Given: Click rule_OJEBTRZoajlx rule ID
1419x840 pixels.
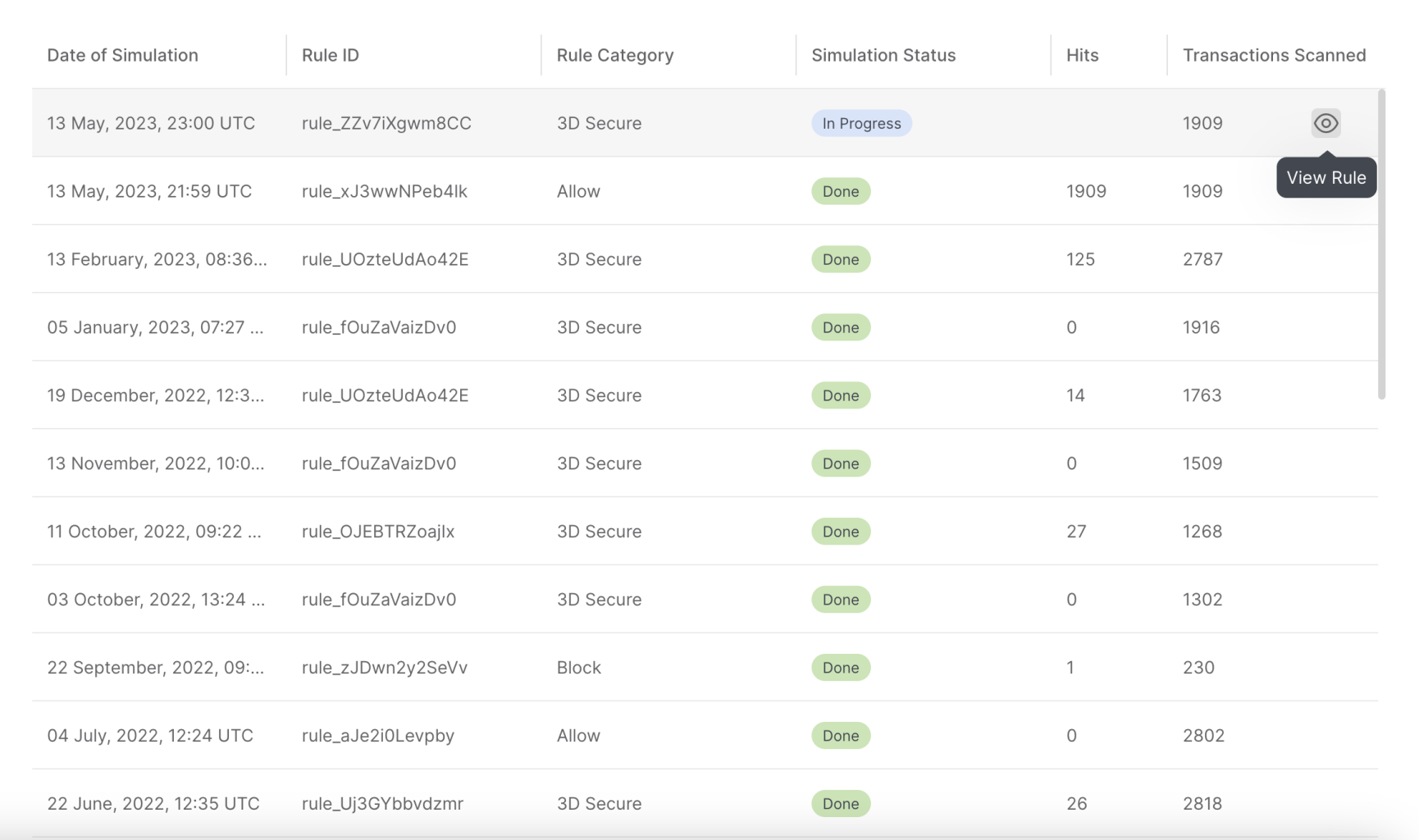Looking at the screenshot, I should click(378, 532).
